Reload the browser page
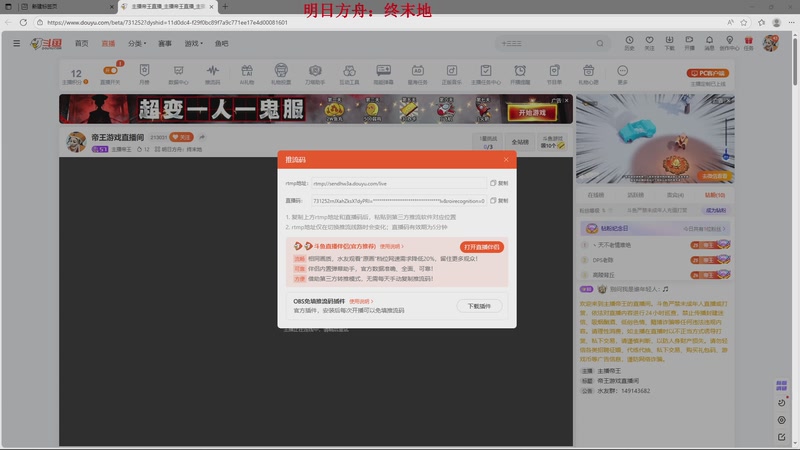This screenshot has width=800, height=450. tap(23, 22)
